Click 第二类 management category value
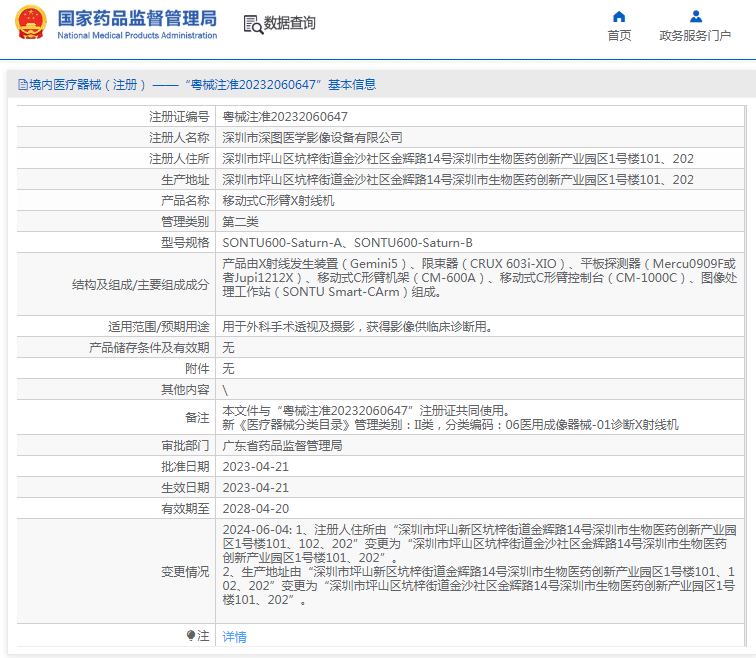Image resolution: width=756 pixels, height=658 pixels. [240, 222]
